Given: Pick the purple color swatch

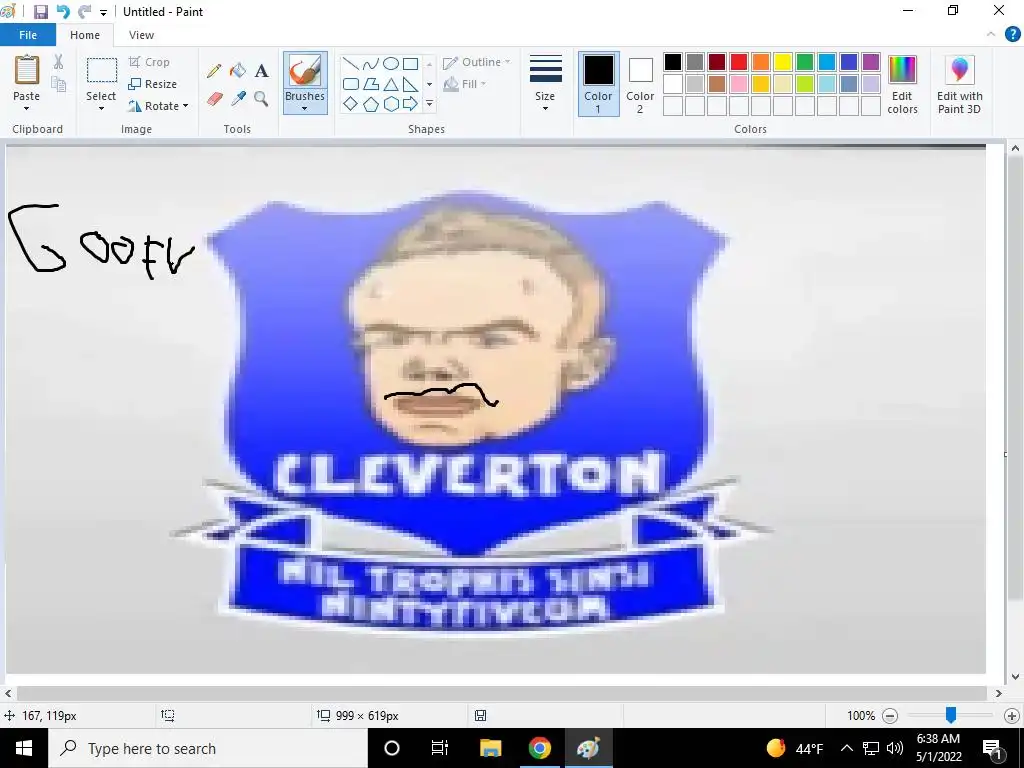Looking at the screenshot, I should tap(871, 62).
